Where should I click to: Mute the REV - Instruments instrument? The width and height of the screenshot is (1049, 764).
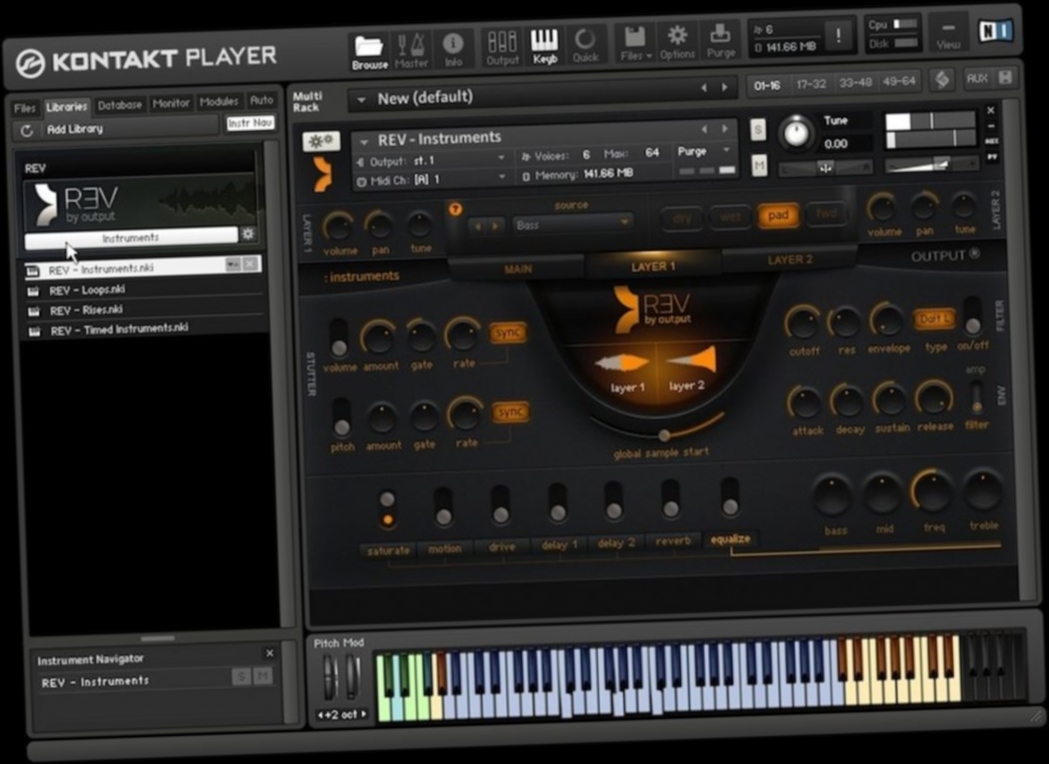coord(759,165)
